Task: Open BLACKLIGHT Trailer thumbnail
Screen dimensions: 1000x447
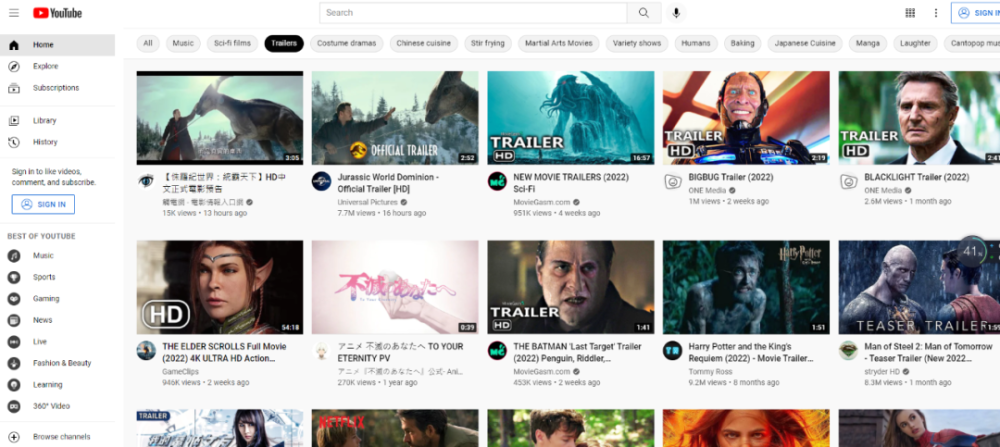Action: pyautogui.click(x=919, y=118)
